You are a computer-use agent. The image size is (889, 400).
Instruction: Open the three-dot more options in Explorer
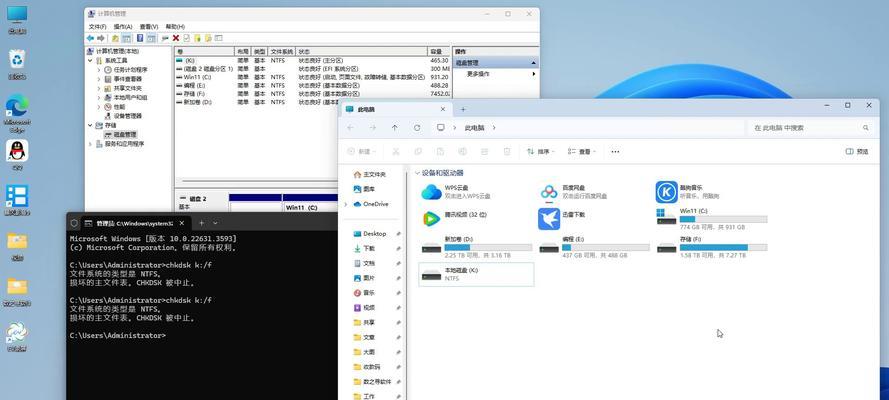615,151
